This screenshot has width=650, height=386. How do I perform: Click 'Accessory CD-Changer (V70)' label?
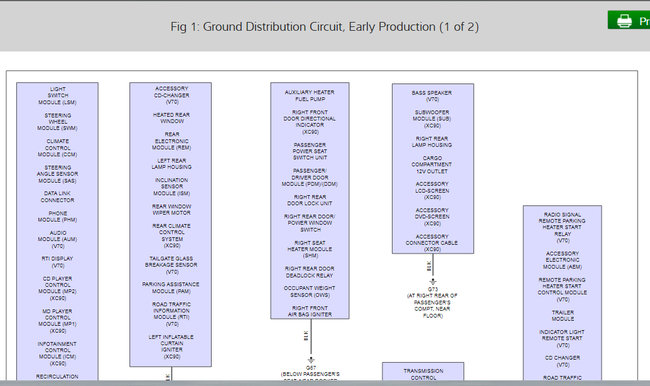click(x=171, y=95)
